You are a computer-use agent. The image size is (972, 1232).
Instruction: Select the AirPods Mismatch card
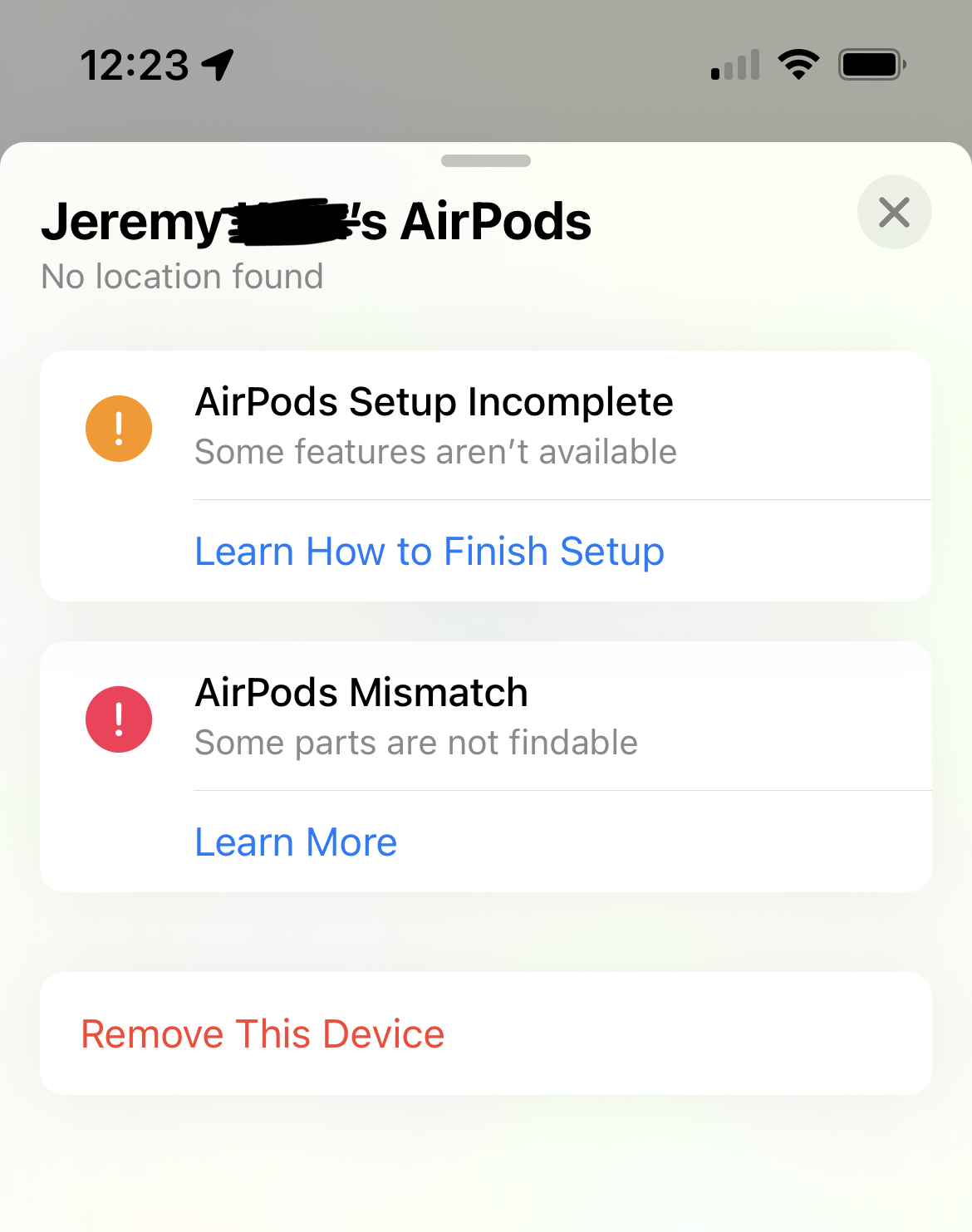(486, 716)
